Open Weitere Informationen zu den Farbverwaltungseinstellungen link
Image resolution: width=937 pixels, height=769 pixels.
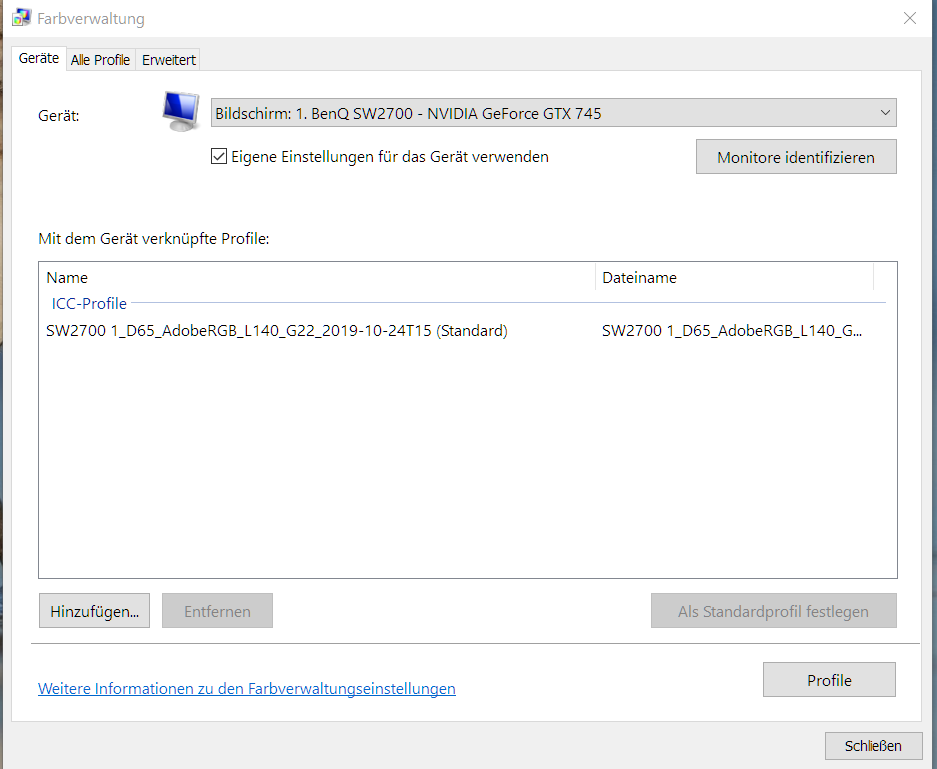[247, 689]
